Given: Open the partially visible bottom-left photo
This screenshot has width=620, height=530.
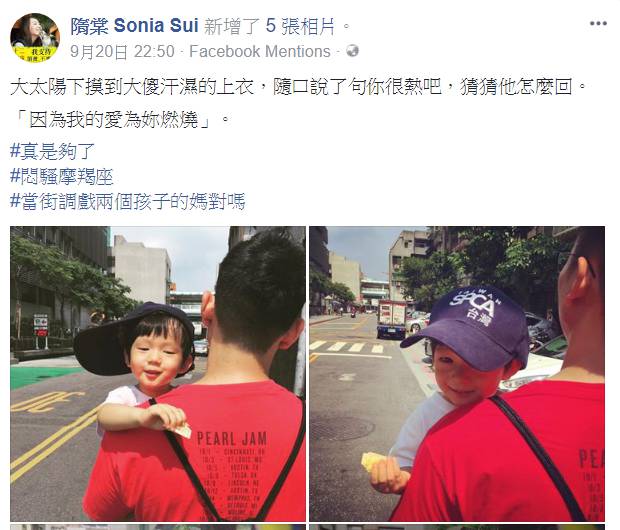Looking at the screenshot, I should point(158,527).
